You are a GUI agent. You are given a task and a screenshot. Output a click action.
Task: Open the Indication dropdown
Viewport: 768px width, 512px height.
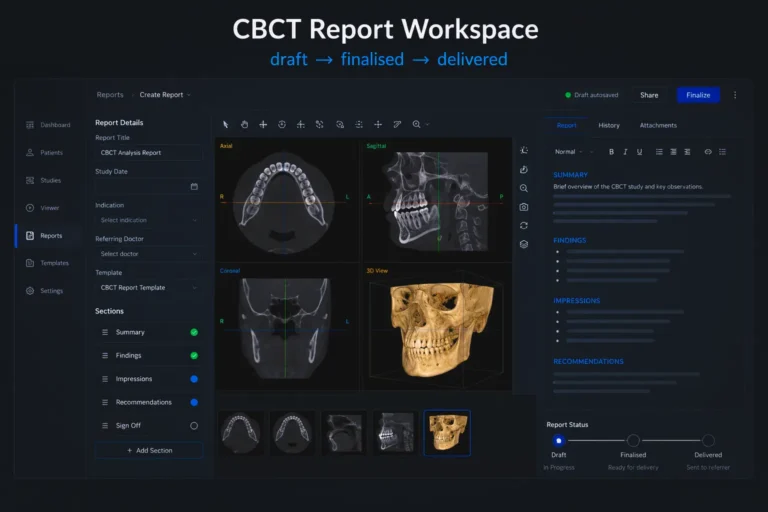click(148, 220)
